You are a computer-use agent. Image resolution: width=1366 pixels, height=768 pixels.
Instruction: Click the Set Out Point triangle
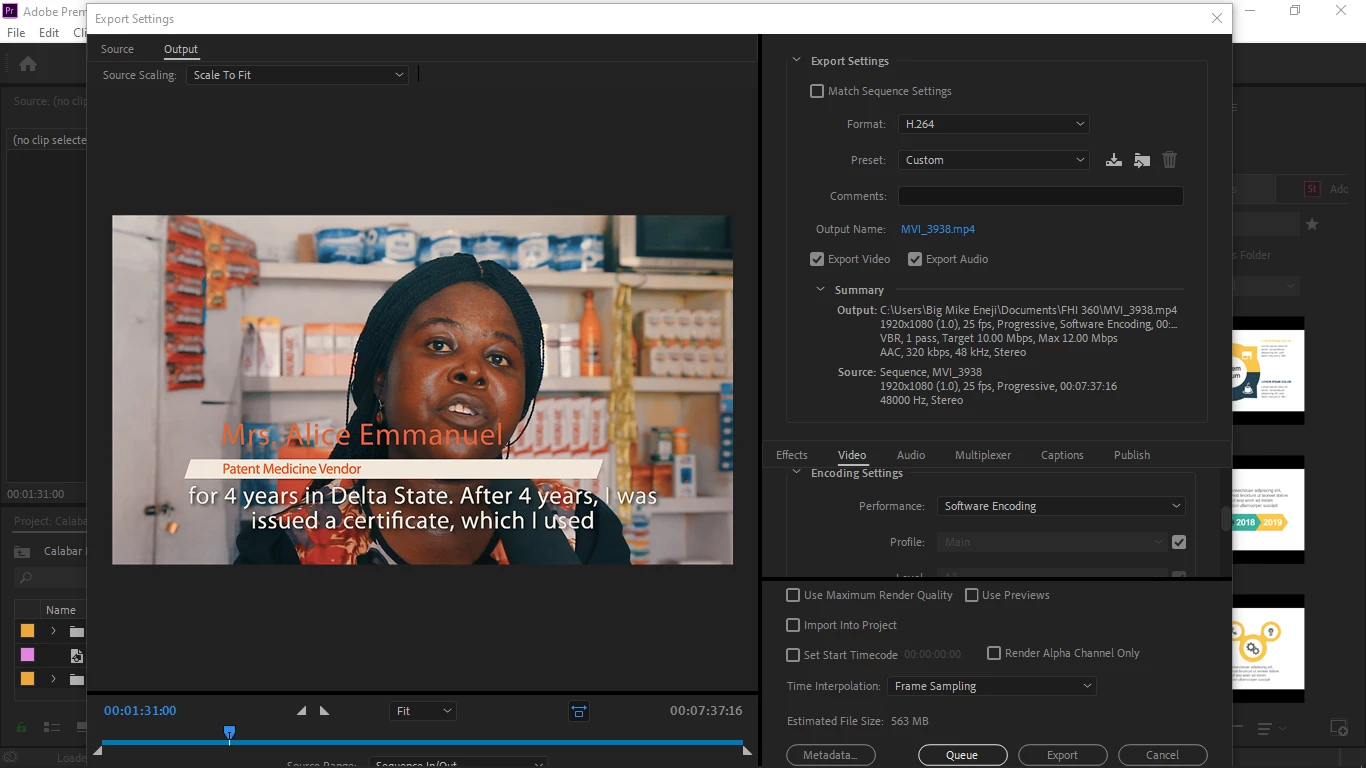[324, 711]
